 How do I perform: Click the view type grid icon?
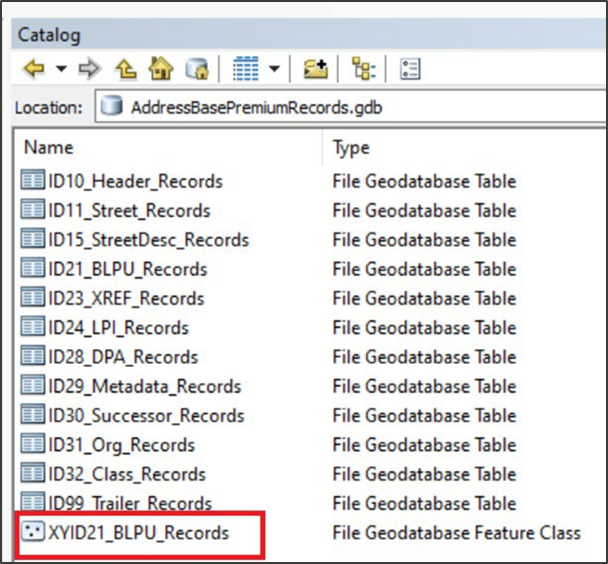245,69
